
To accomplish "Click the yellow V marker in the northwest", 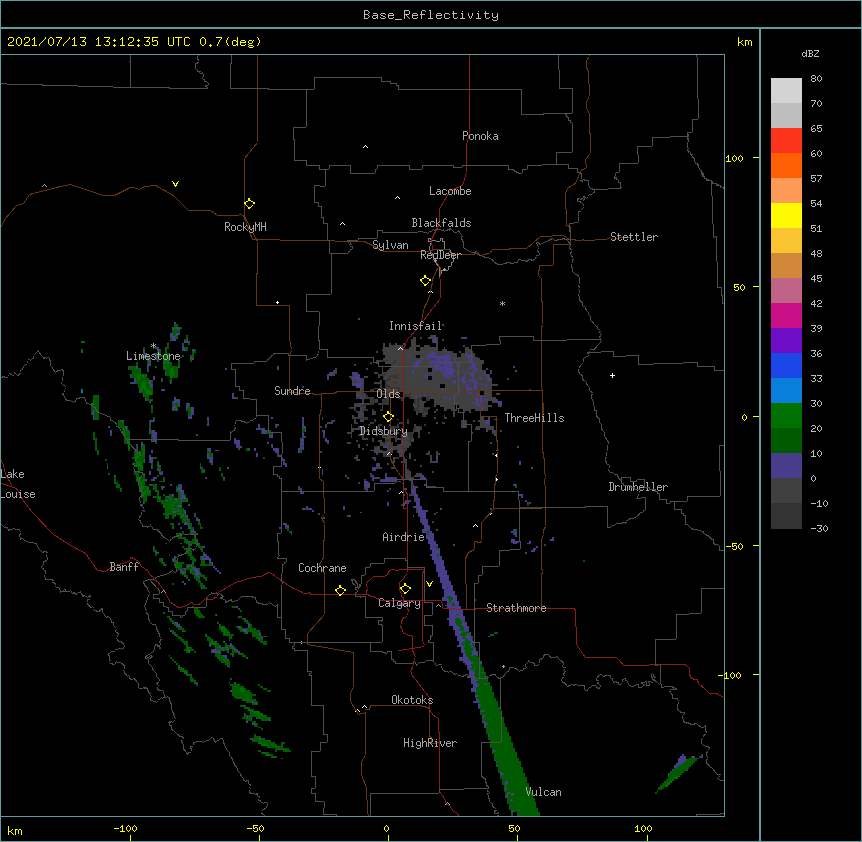I will 175,184.
